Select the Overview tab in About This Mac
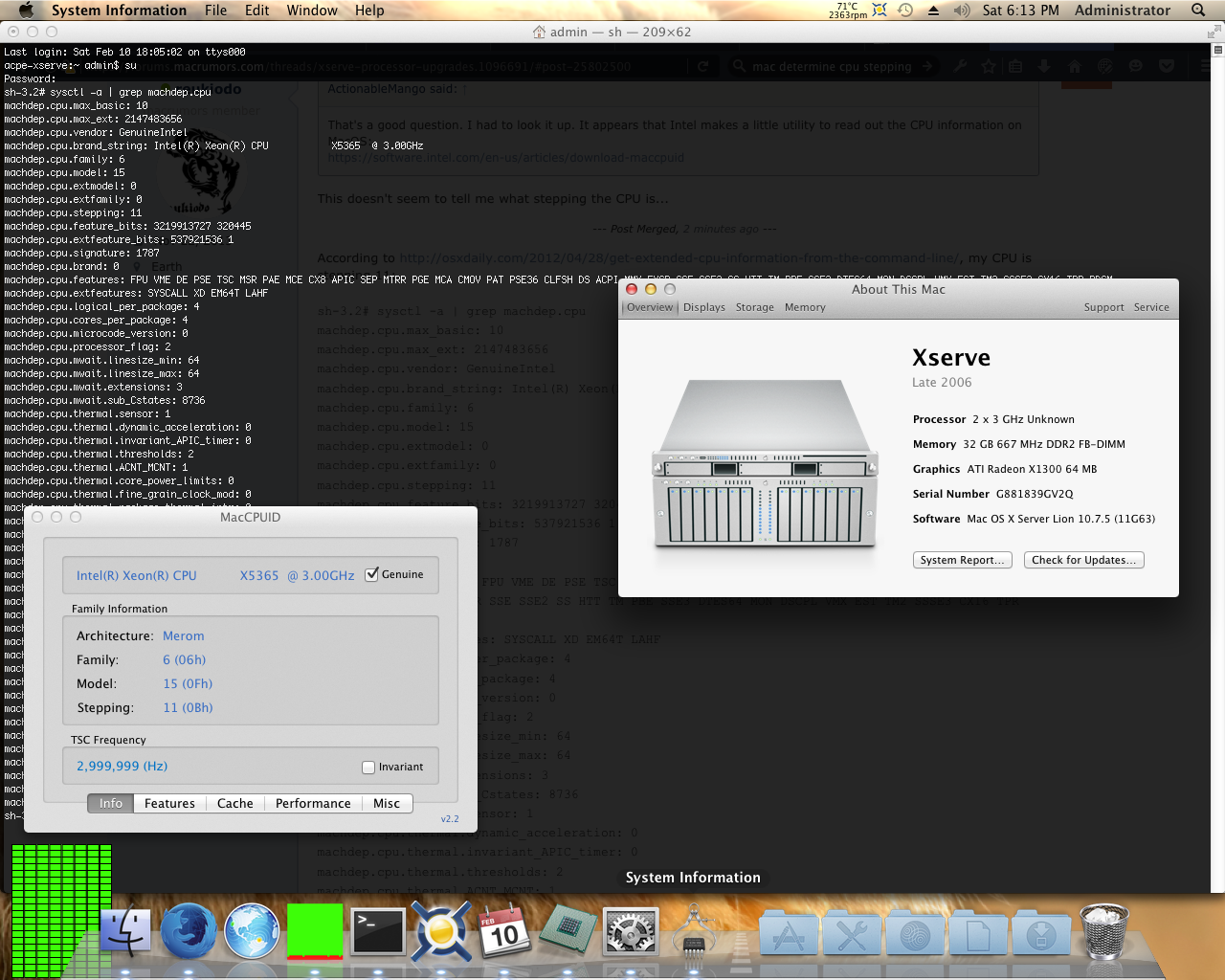 [650, 307]
